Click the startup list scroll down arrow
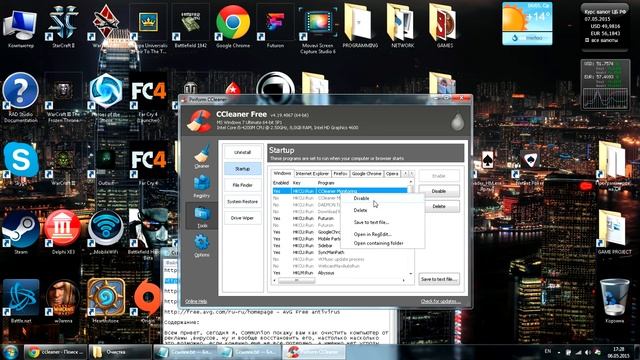 411,274
